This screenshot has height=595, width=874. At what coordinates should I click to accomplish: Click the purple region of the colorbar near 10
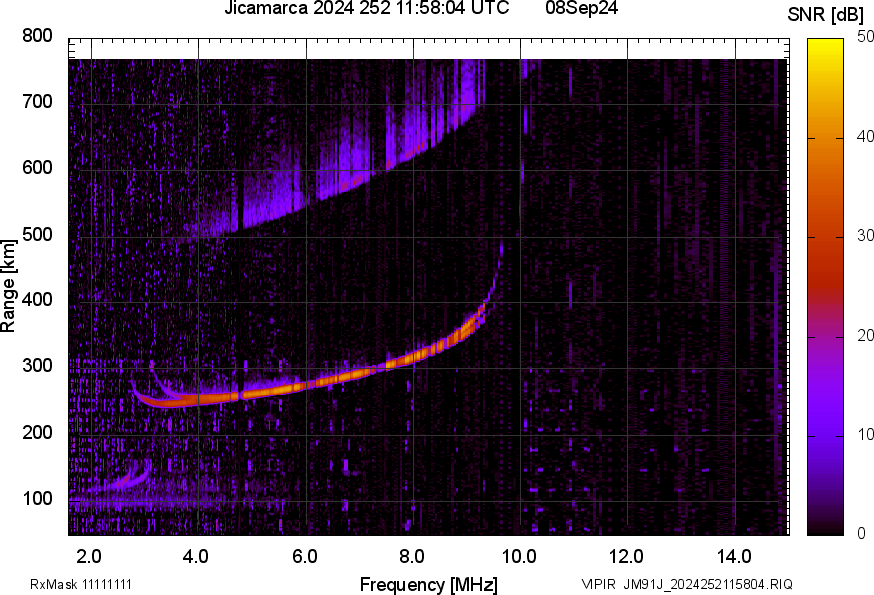(x=826, y=435)
